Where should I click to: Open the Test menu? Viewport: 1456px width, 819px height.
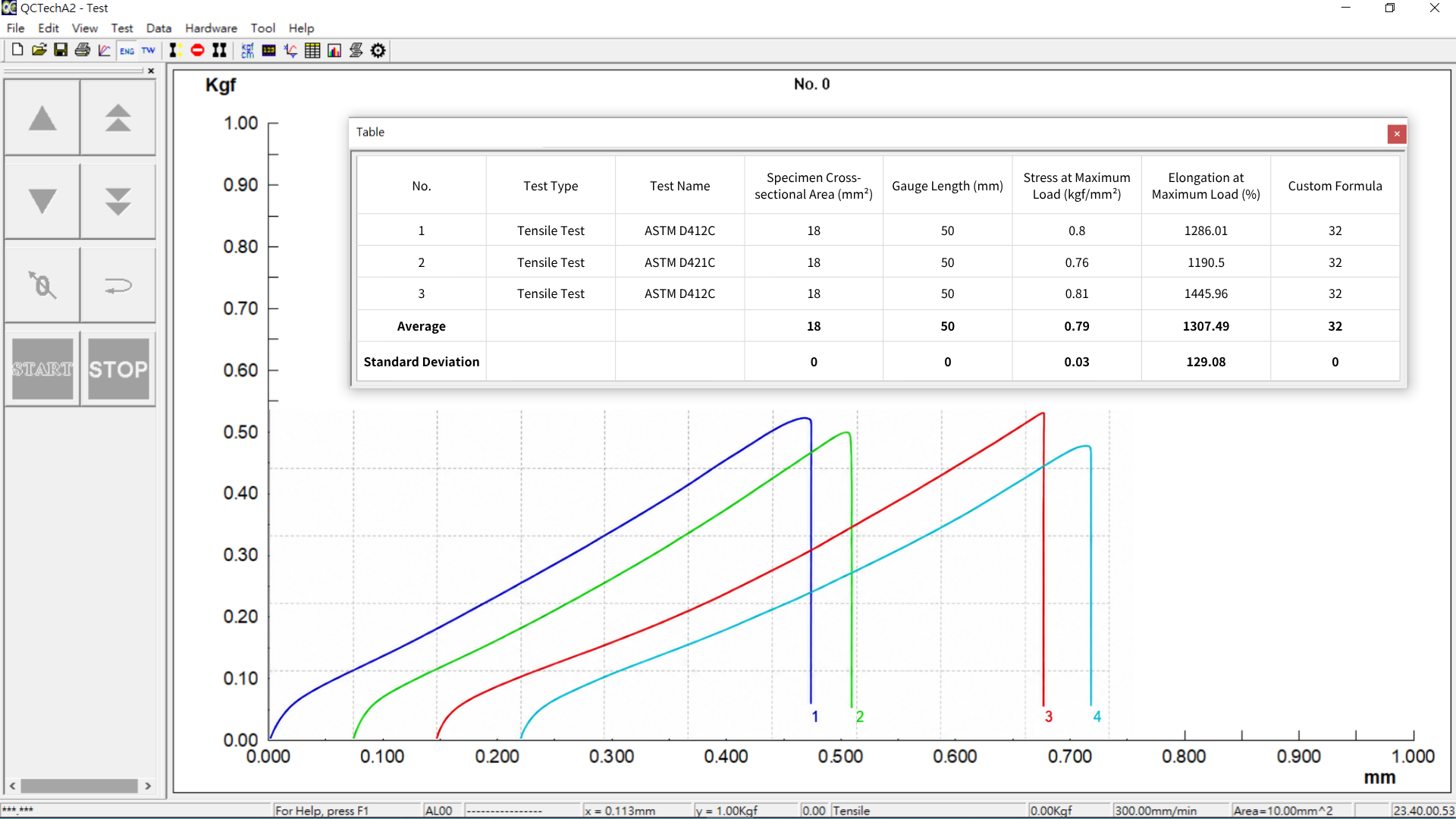point(122,28)
